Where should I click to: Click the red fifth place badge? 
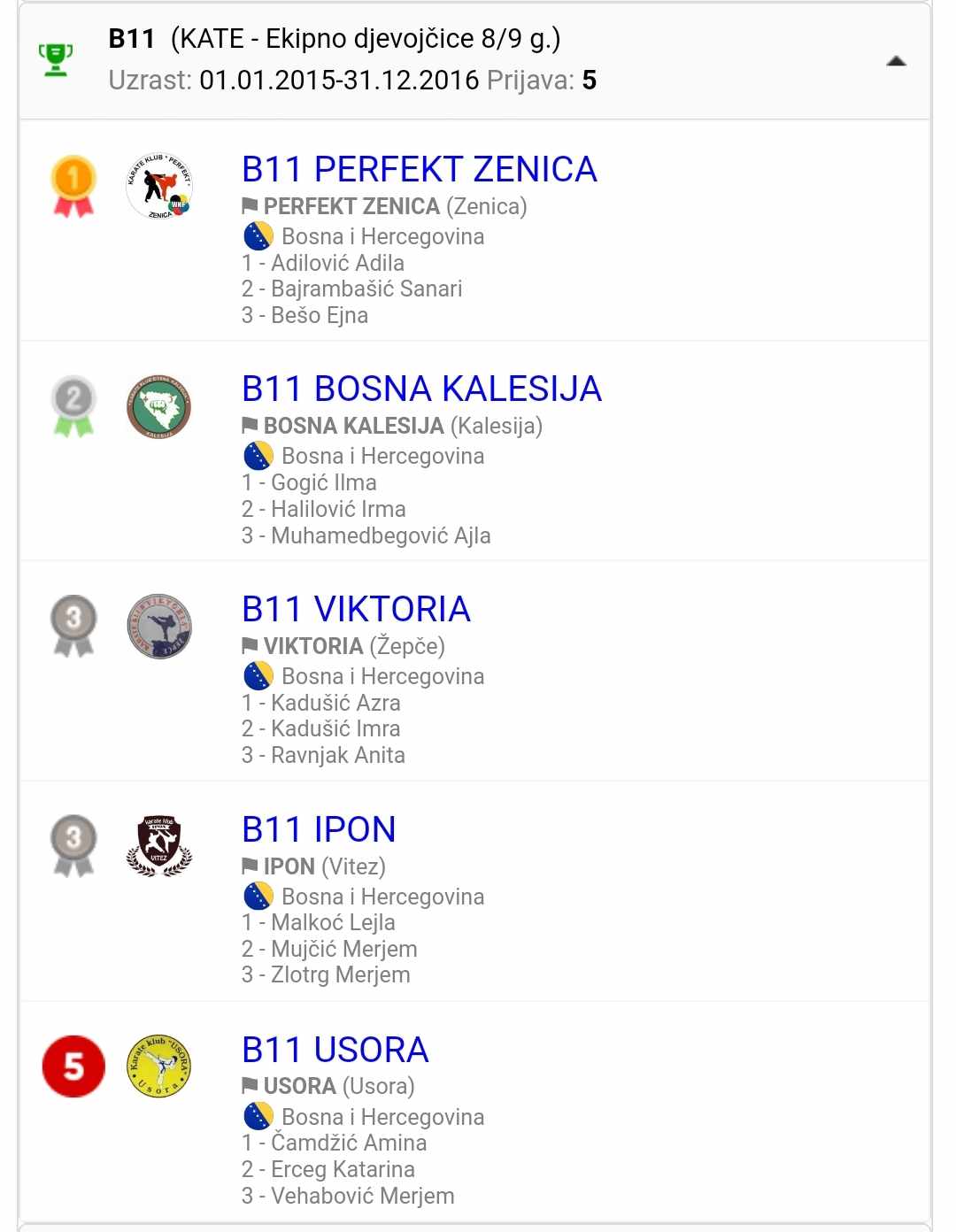73,1066
